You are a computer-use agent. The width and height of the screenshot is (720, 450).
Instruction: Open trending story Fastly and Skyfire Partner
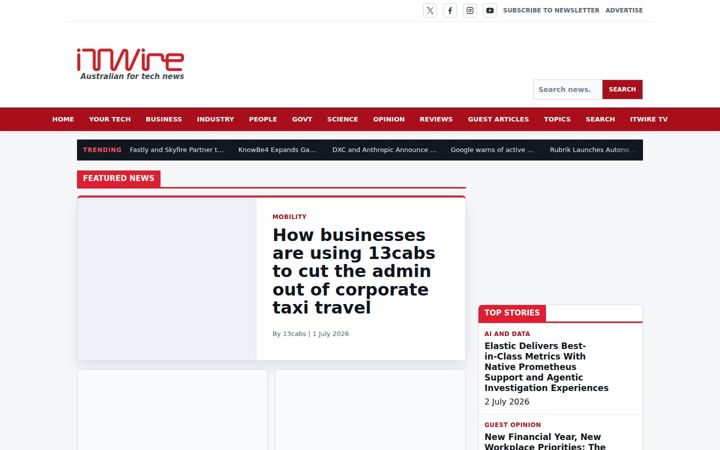pos(176,150)
